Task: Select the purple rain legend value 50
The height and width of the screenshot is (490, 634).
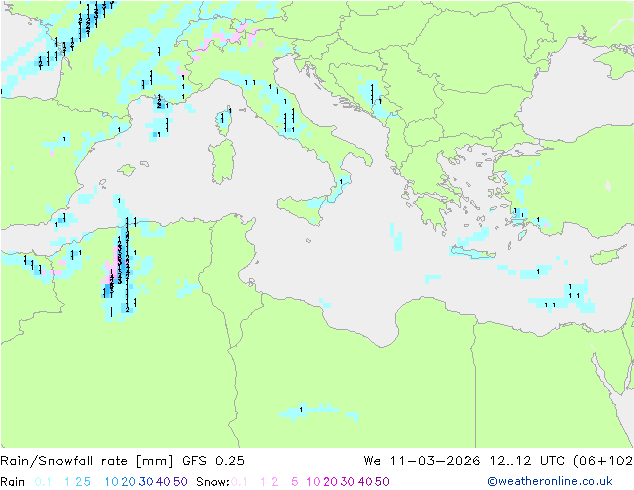Action: tap(180, 482)
